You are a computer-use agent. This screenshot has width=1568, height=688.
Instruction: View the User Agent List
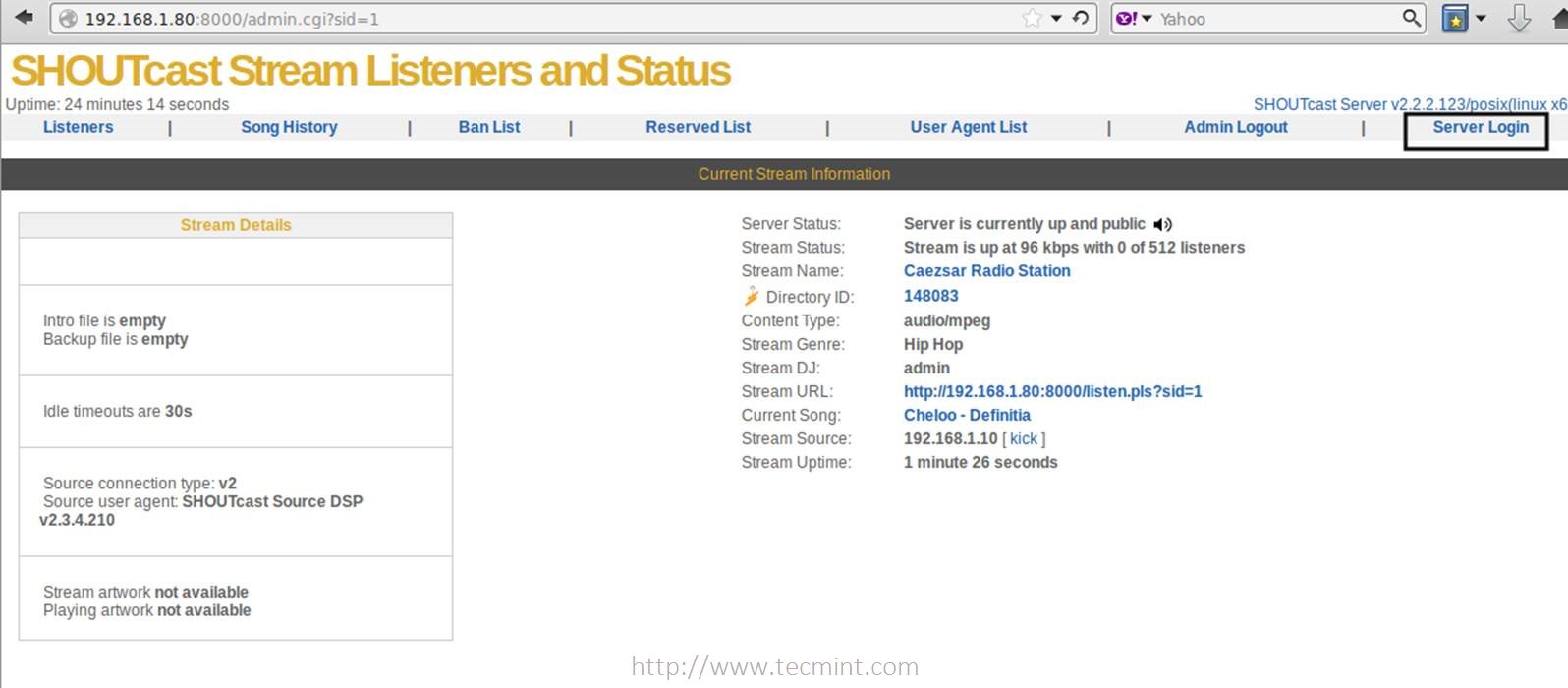(969, 127)
